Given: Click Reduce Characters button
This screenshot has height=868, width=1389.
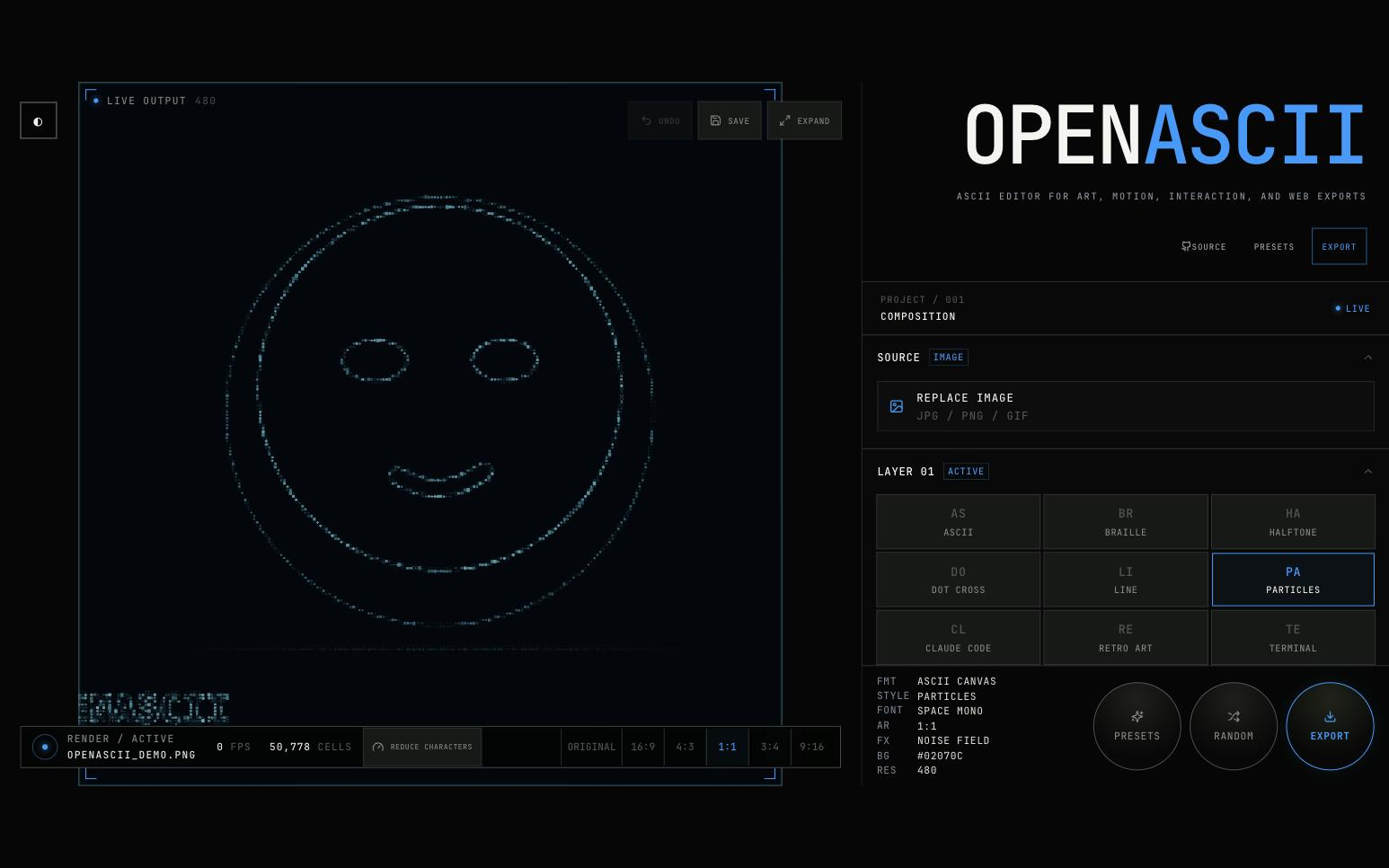Looking at the screenshot, I should (x=422, y=747).
